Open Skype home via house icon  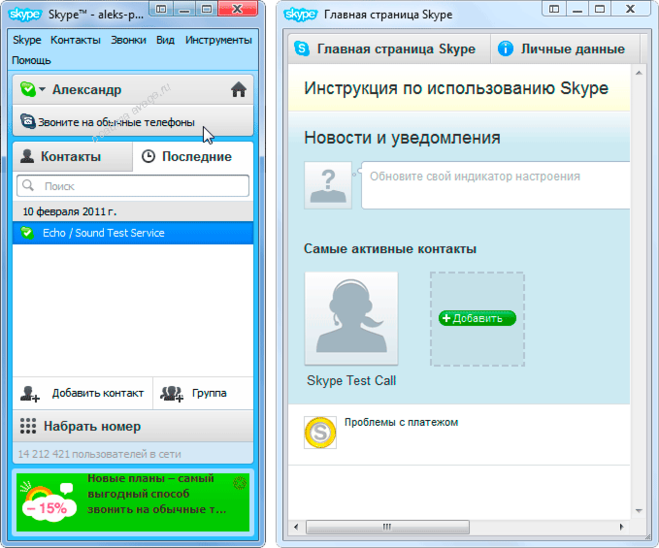[238, 89]
